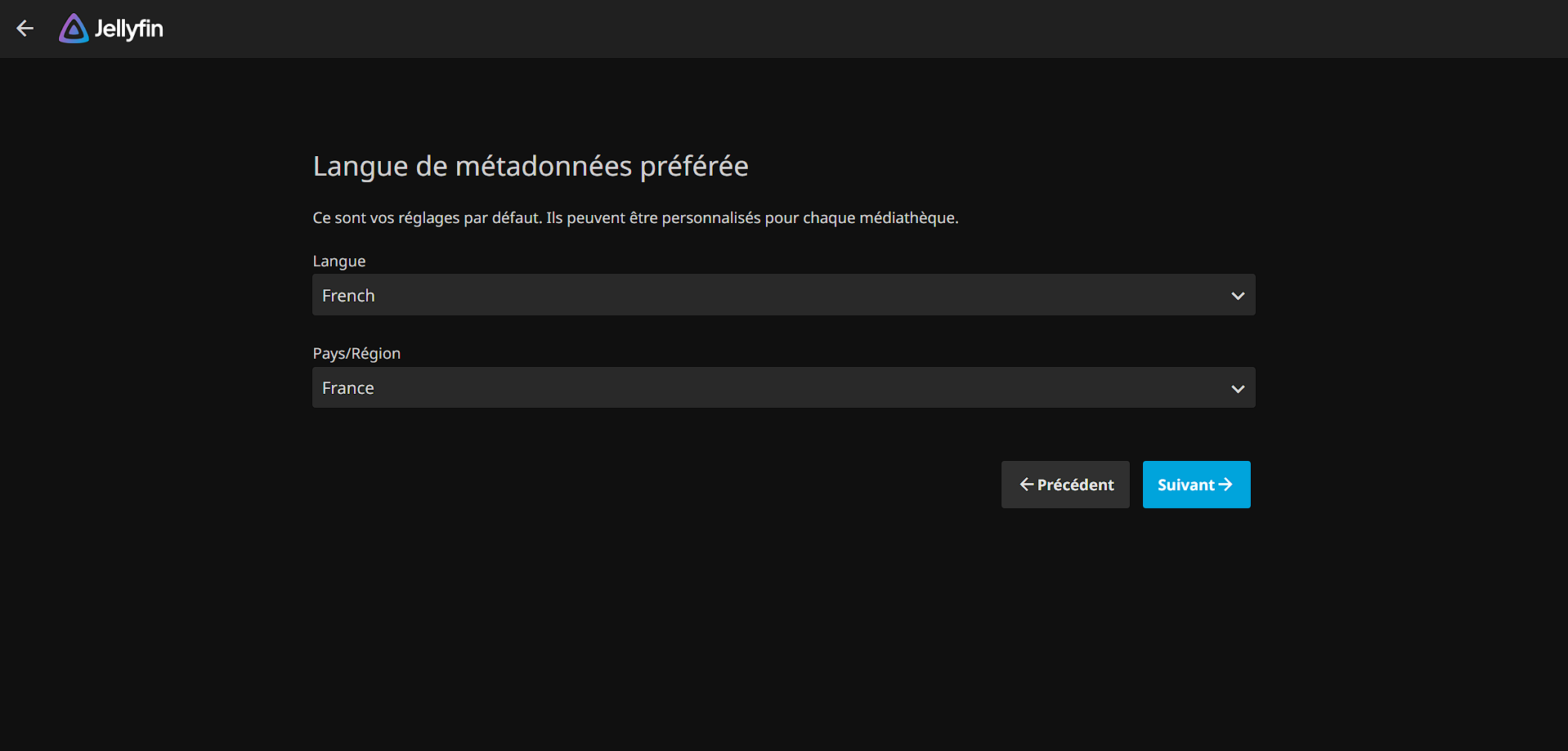Select the 'French' value text
The image size is (1568, 751).
pos(348,296)
